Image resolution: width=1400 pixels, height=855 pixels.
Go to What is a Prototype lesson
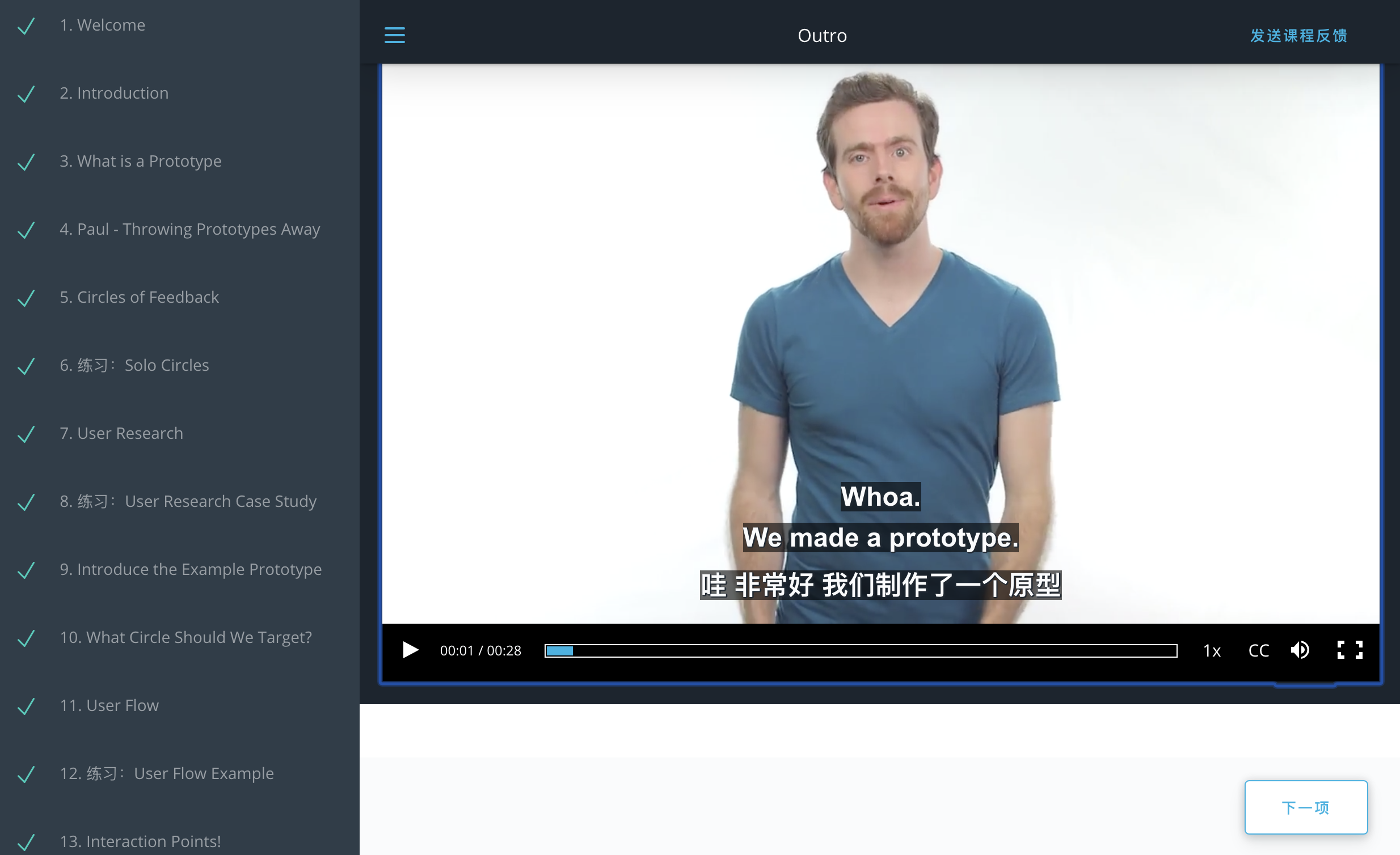click(x=140, y=161)
